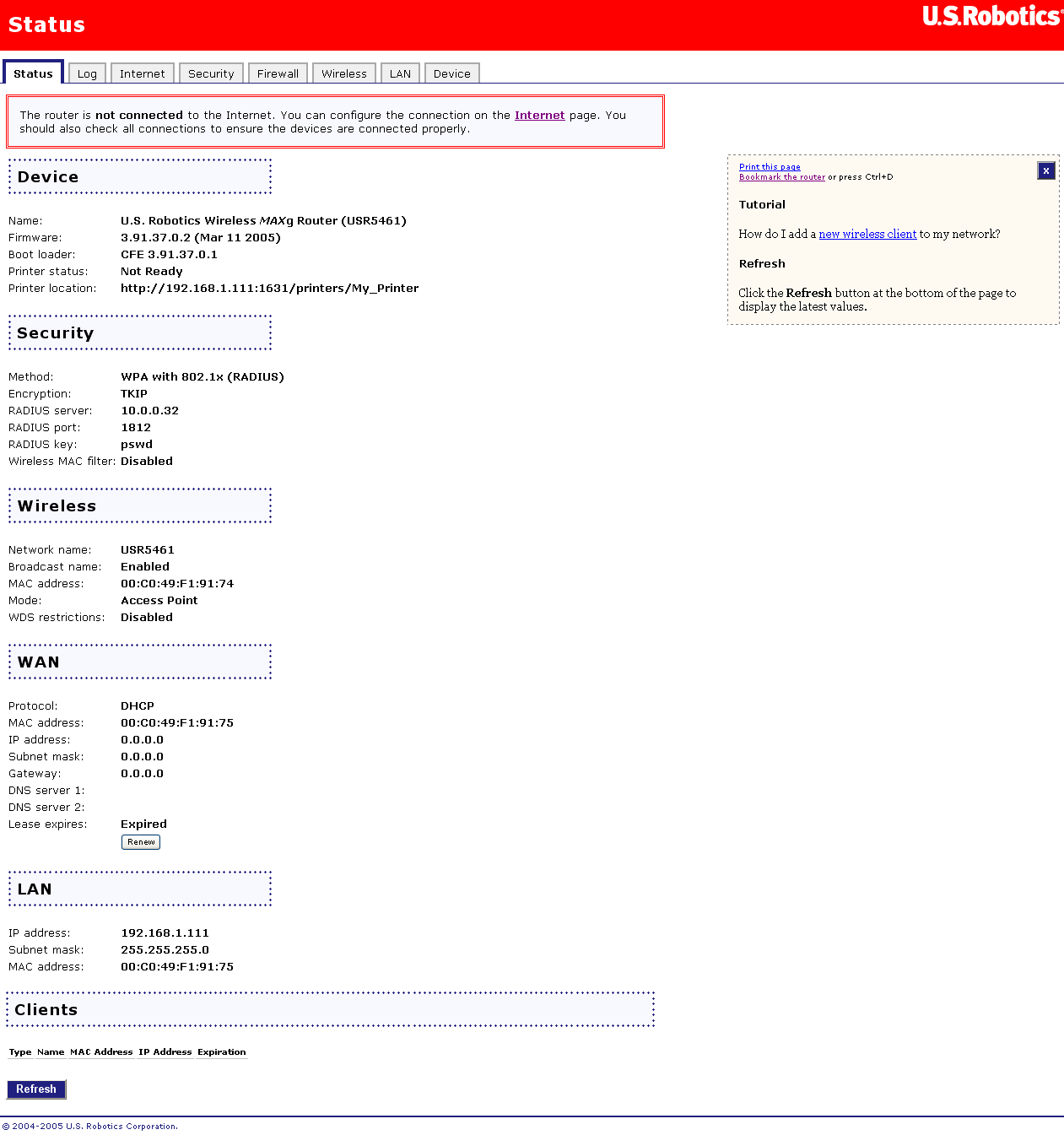This screenshot has height=1135, width=1064.
Task: Click the router name USR5461 model text
Action: click(x=263, y=220)
